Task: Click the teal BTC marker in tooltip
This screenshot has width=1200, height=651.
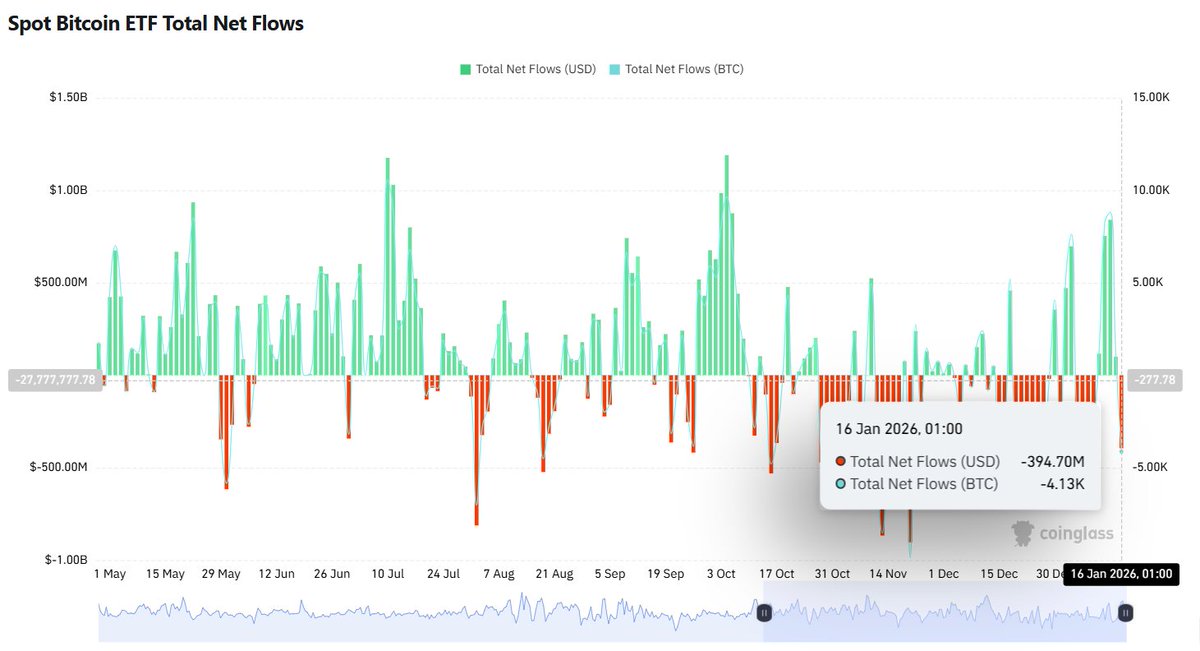Action: click(x=840, y=484)
